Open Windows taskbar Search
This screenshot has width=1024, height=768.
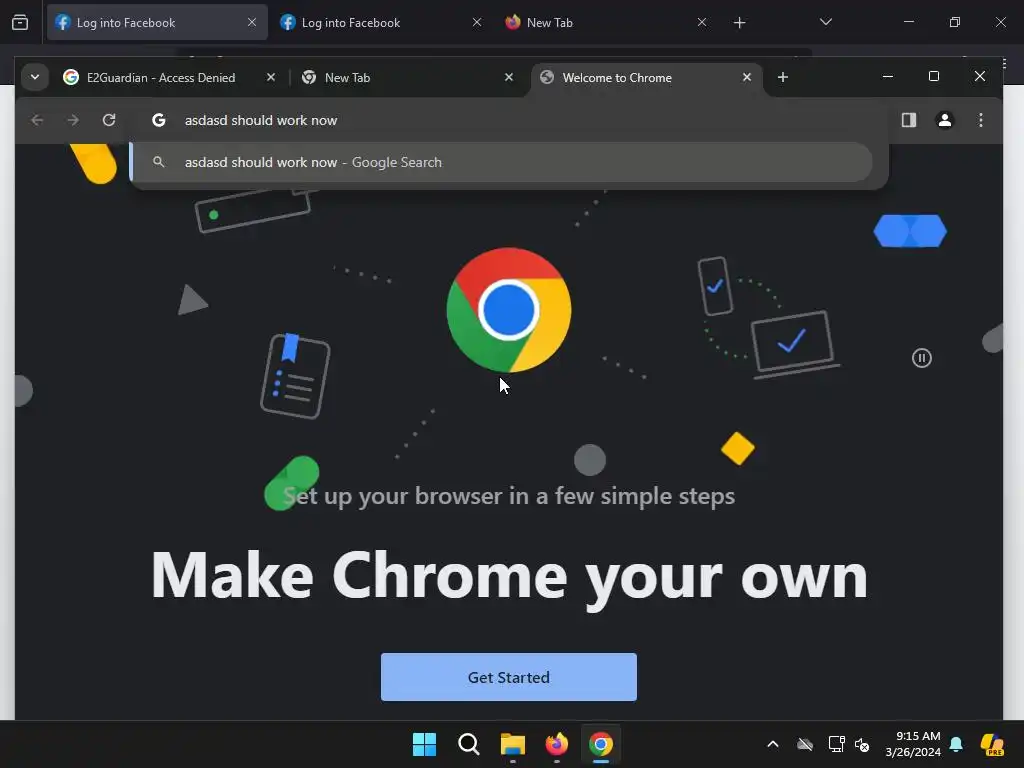click(x=468, y=744)
